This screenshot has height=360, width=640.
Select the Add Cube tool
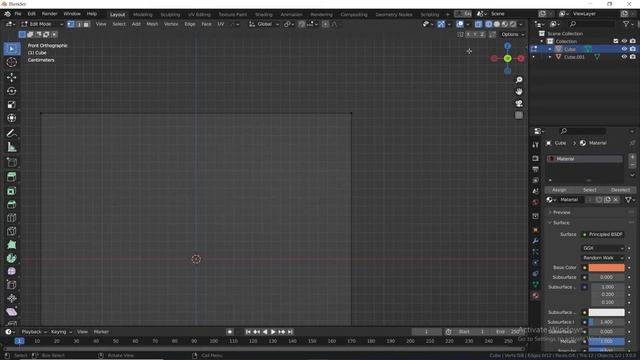11,162
